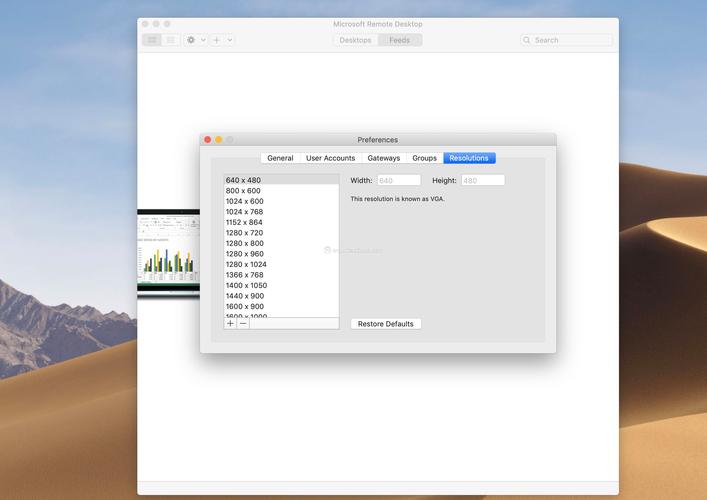The height and width of the screenshot is (500, 707).
Task: Click the add resolution plus button
Action: click(230, 324)
